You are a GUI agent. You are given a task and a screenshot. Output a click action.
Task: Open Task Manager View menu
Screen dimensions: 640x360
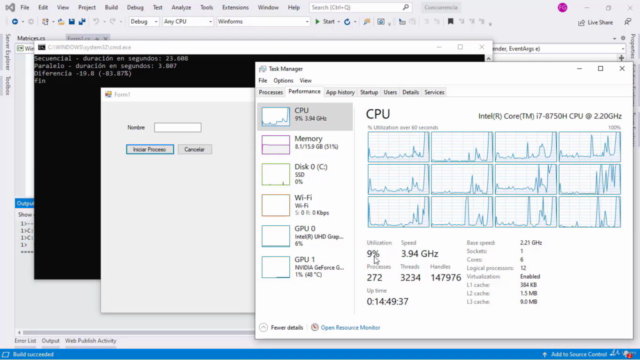tap(305, 80)
